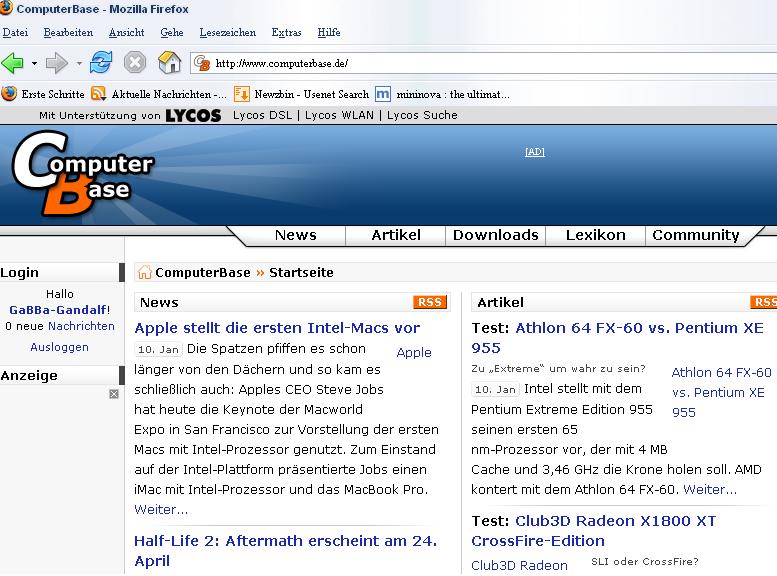Open the Nachrichten messages link
777x576 pixels.
(x=81, y=326)
